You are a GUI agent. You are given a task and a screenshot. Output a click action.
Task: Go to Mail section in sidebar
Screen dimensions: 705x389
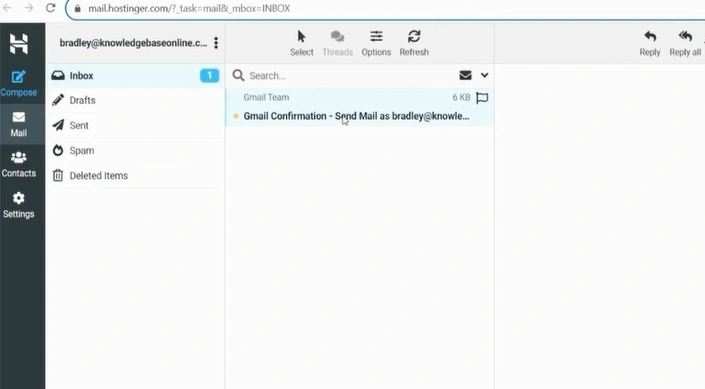pos(18,124)
